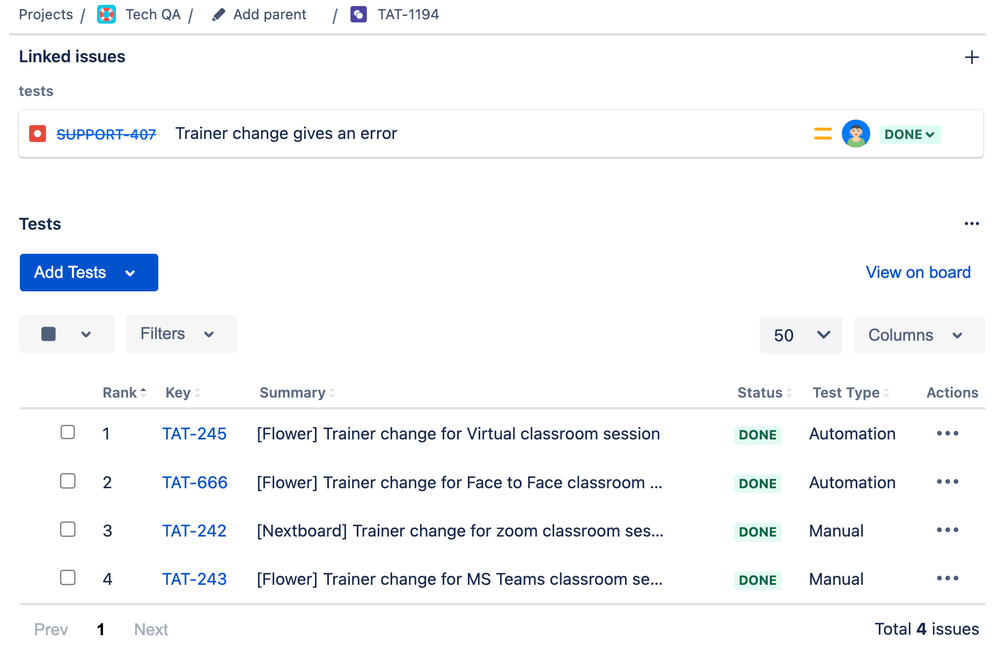Click summary 'Trainer change gives an error'
The width and height of the screenshot is (999, 661).
[x=286, y=133]
